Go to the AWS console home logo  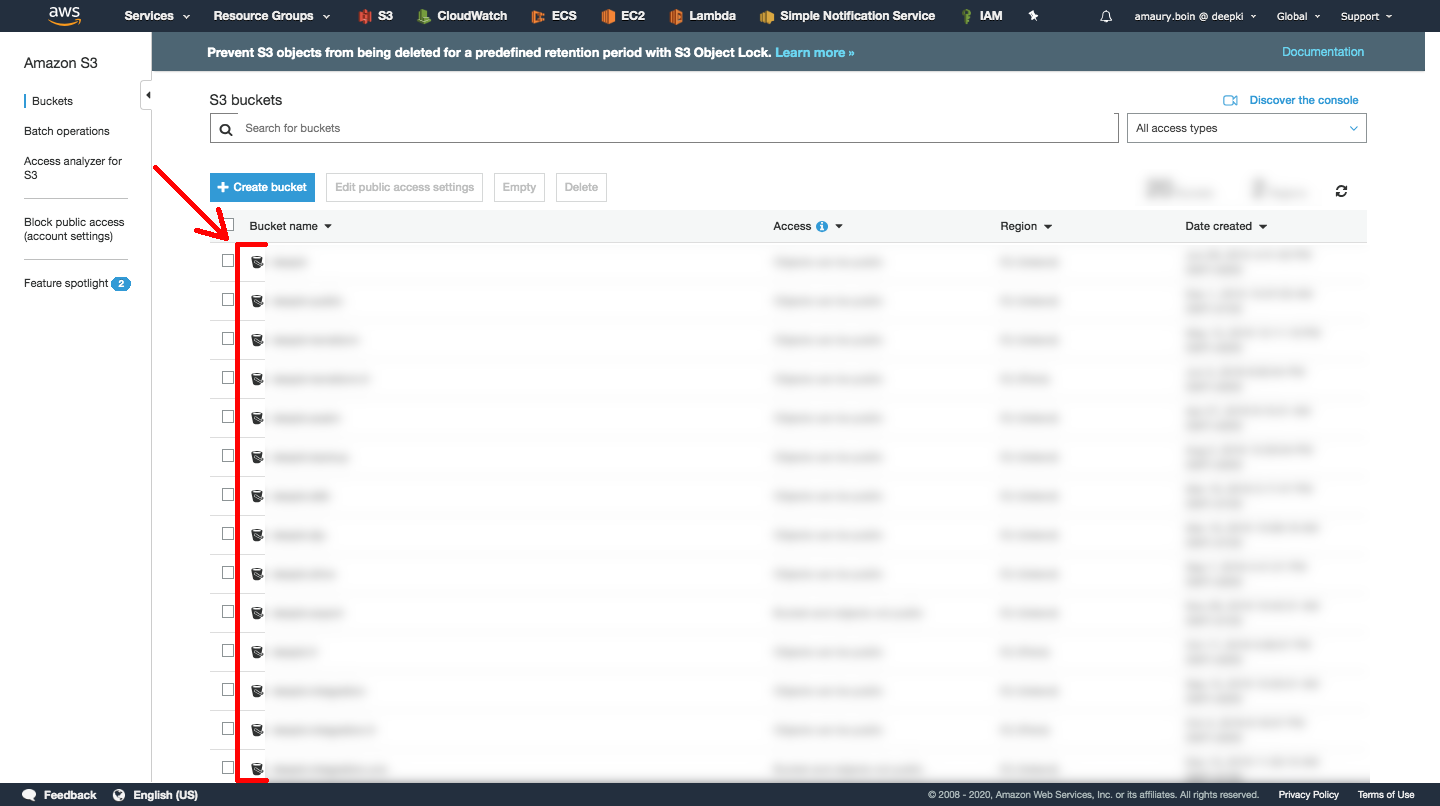(x=64, y=15)
